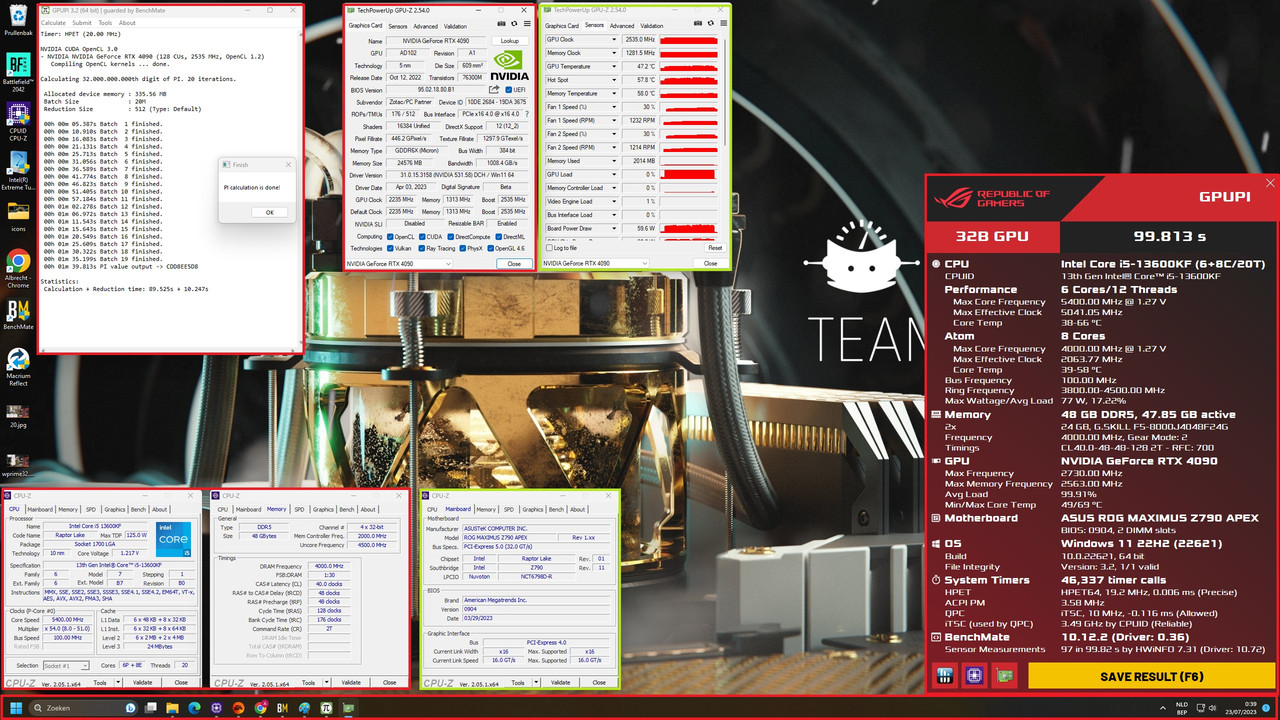Toggle the Ray Tracing checkbox
This screenshot has height=720, width=1280.
coord(422,248)
